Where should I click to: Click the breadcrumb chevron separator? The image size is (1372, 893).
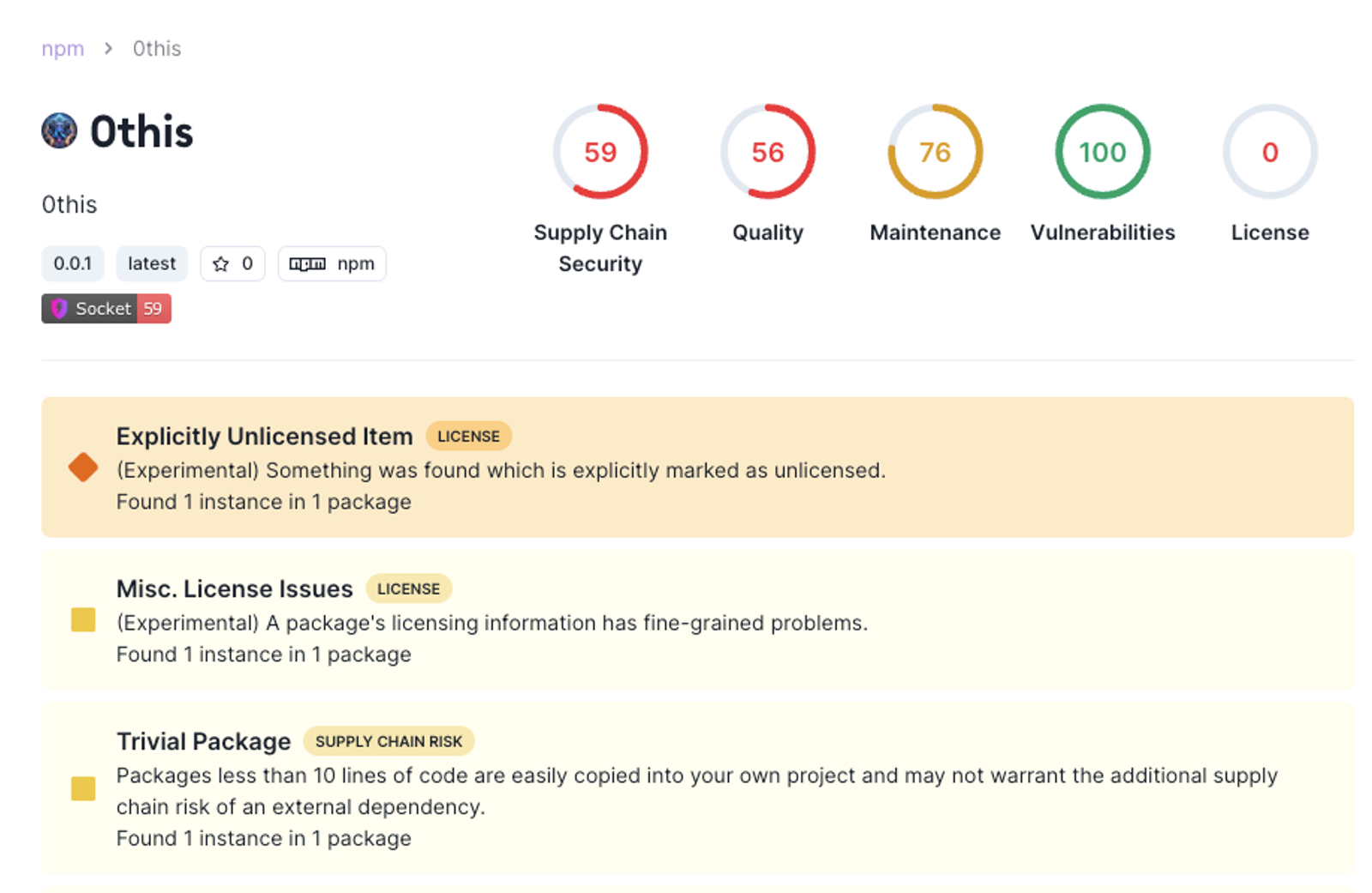pos(108,49)
